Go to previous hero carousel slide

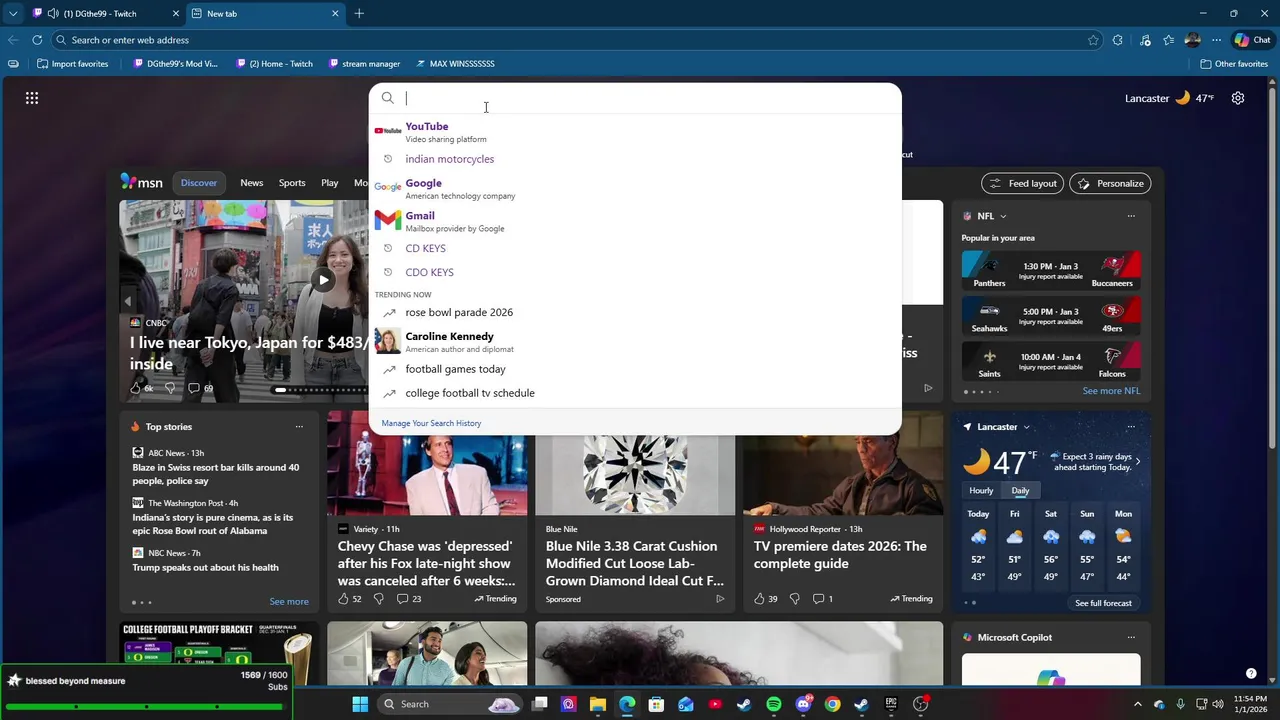pyautogui.click(x=127, y=301)
